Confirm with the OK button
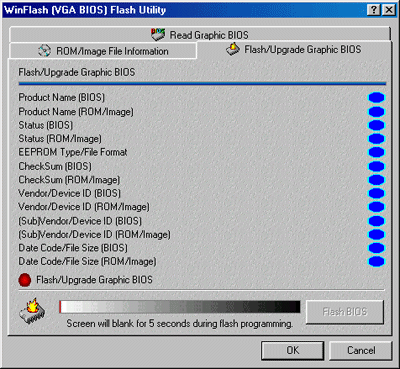 tap(293, 350)
